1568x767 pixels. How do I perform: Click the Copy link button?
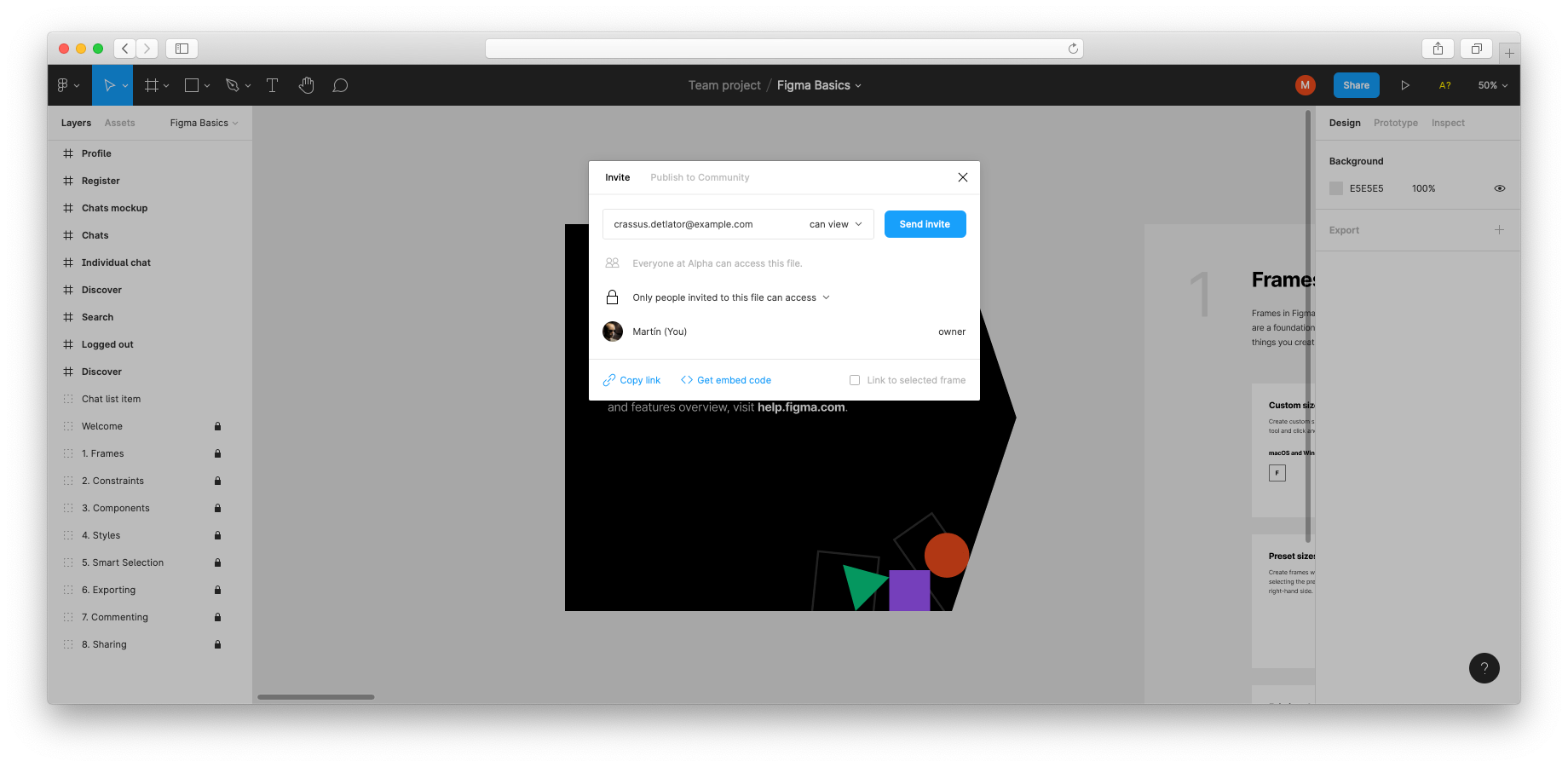(x=631, y=380)
